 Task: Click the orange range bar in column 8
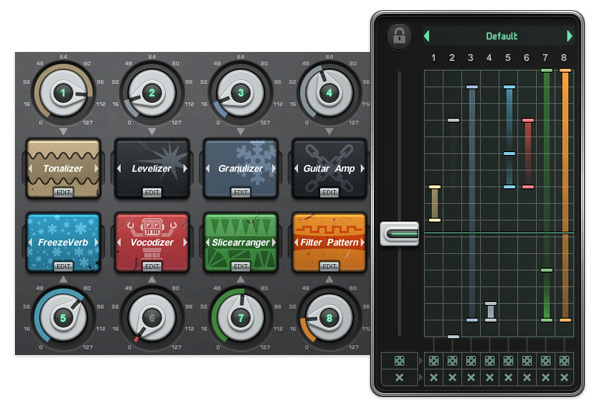point(565,195)
